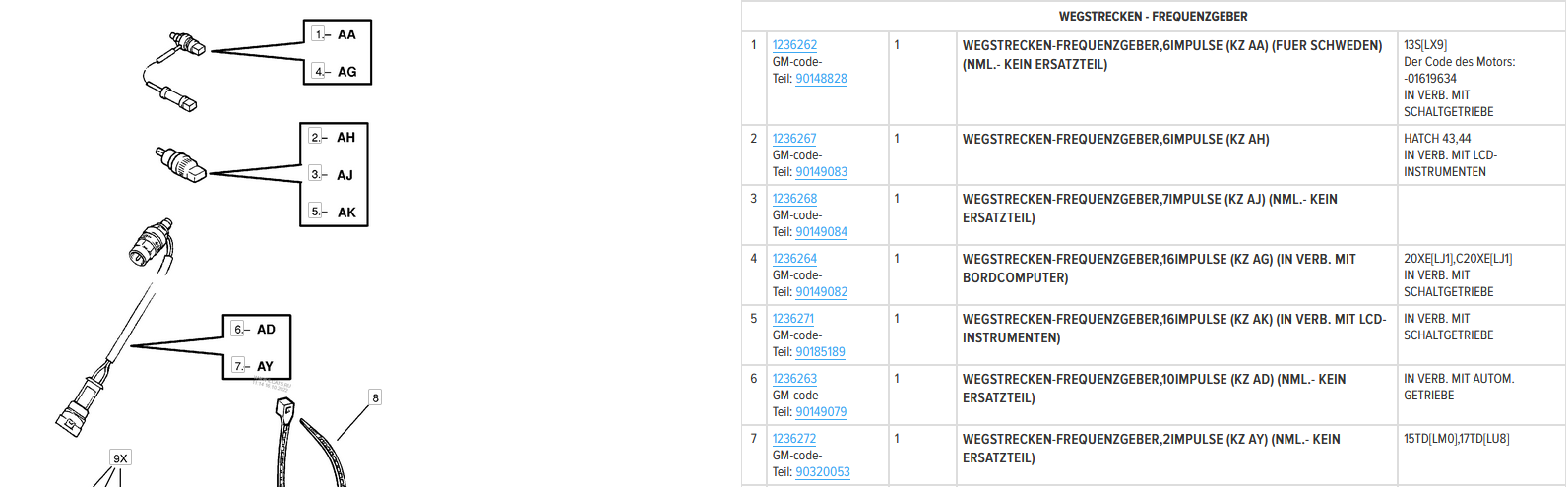1568x487 pixels.
Task: Open part number 1236262 link
Action: (794, 45)
